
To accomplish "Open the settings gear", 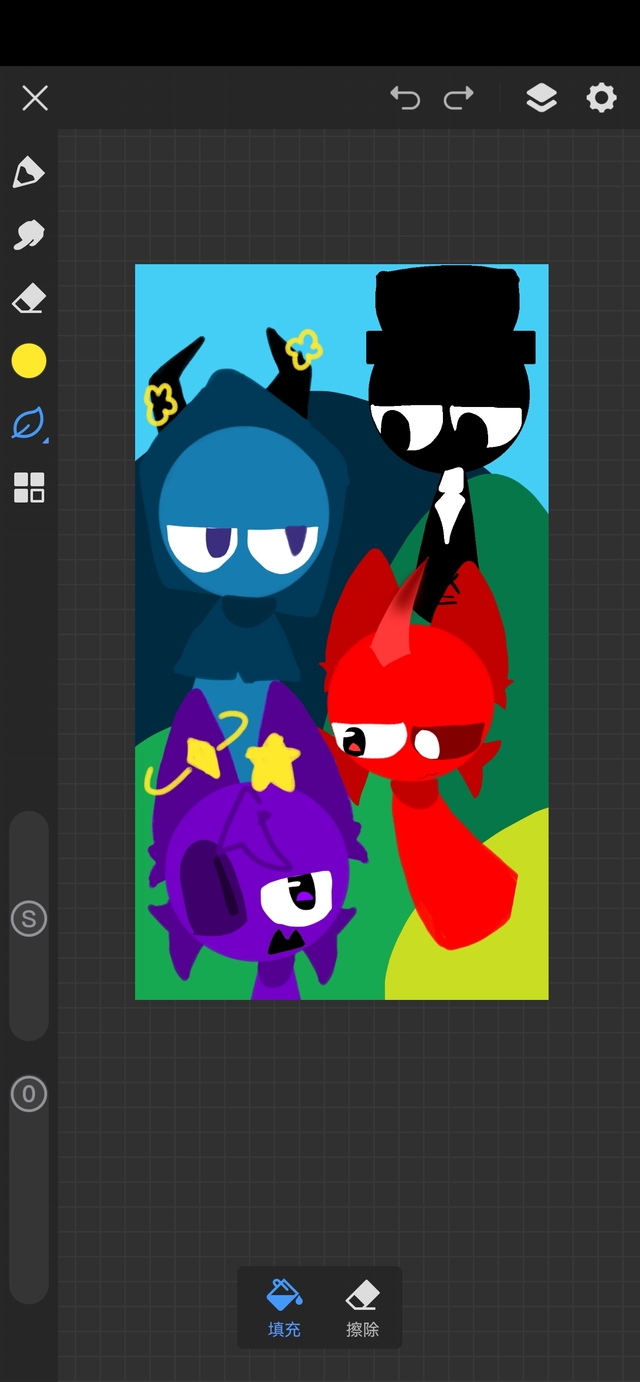I will coord(601,98).
